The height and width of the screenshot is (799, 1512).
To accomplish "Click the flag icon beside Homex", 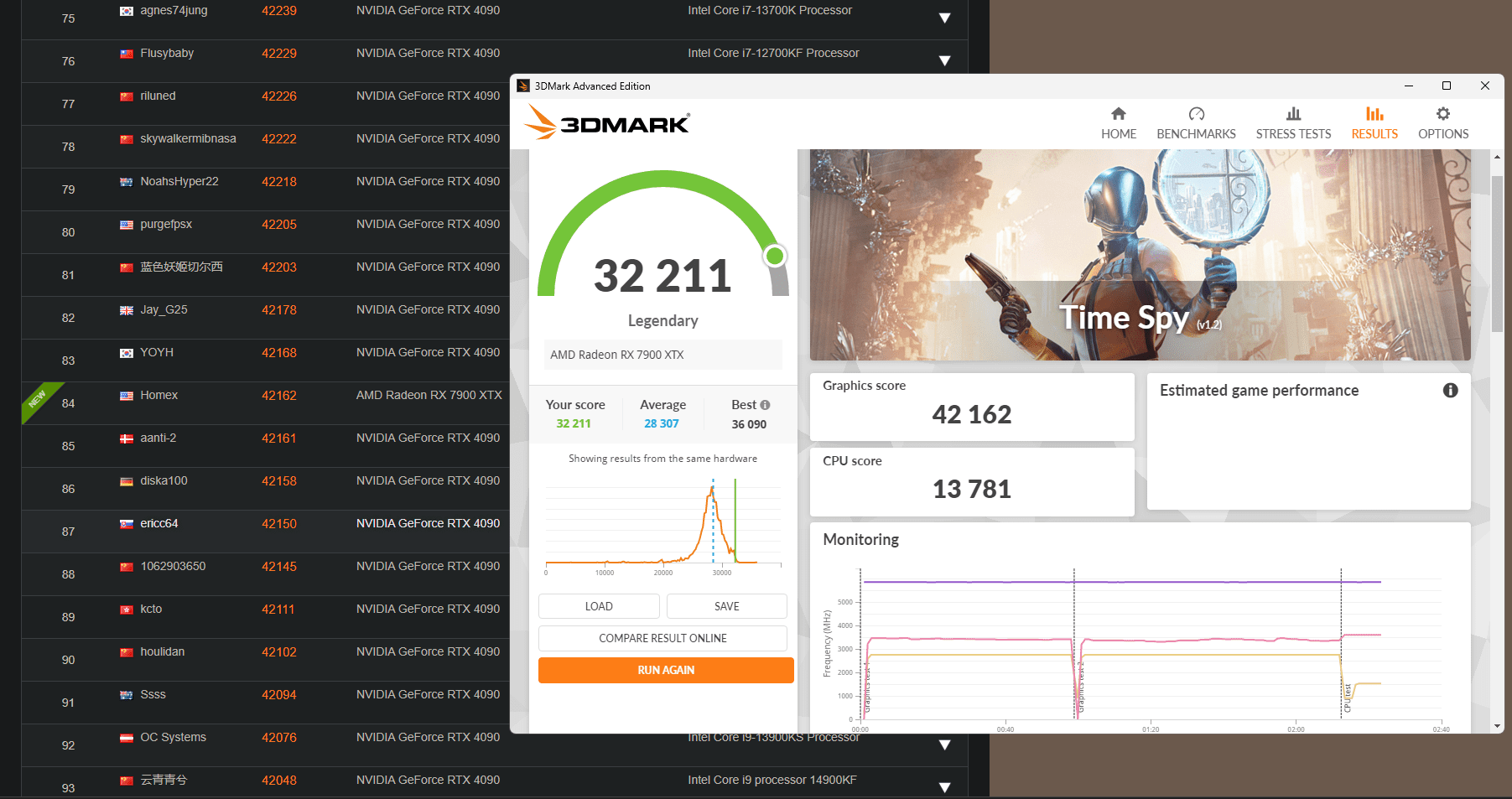I will (127, 396).
